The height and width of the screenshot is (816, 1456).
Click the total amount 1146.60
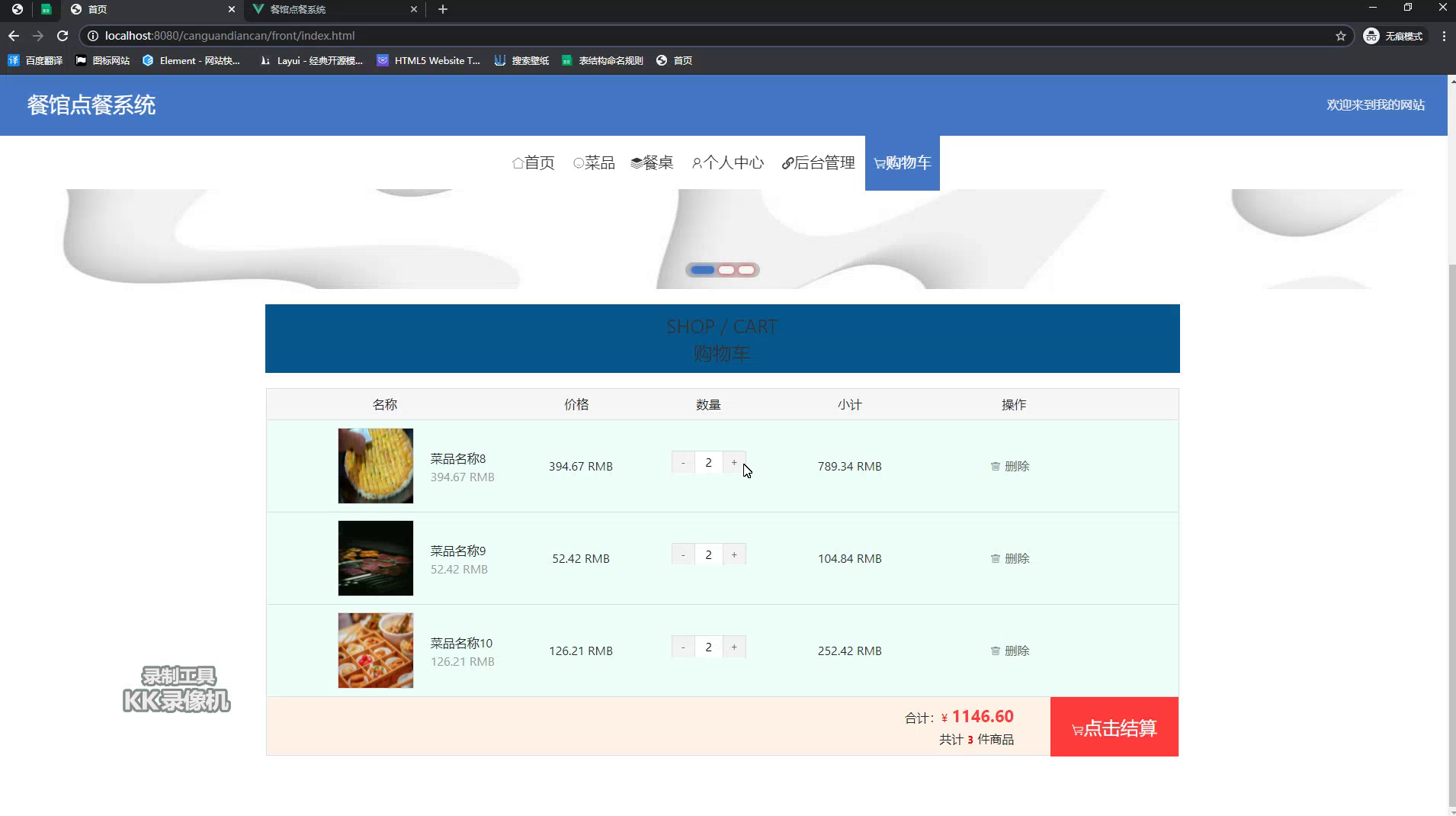click(983, 717)
